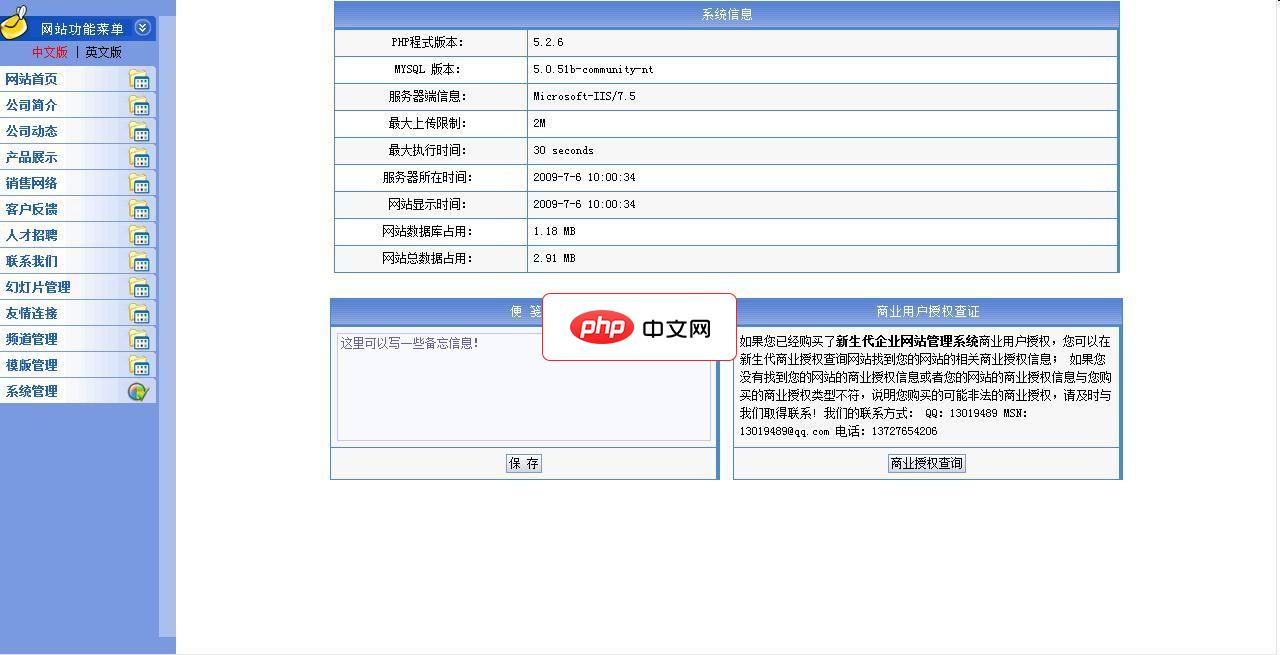The width and height of the screenshot is (1280, 655).
Task: Click the total data value 2.91 MB
Action: coord(554,259)
